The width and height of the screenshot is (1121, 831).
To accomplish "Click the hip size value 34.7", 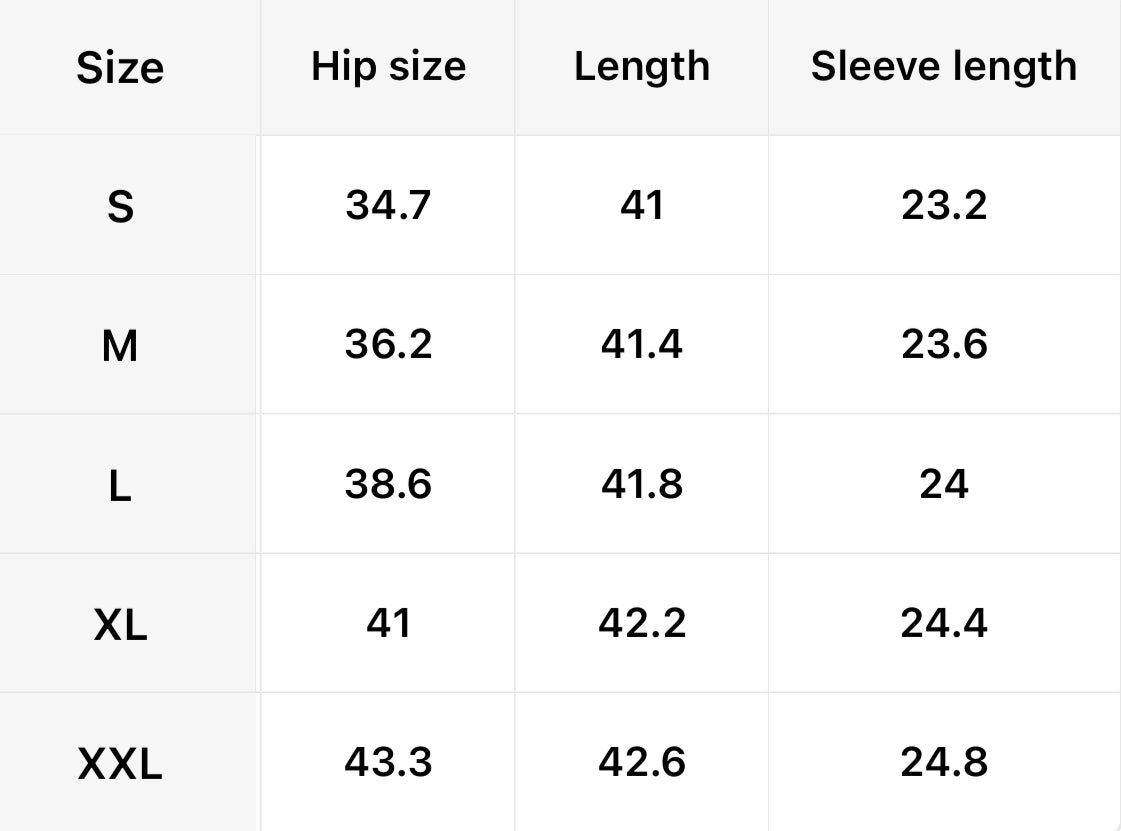I will click(388, 205).
